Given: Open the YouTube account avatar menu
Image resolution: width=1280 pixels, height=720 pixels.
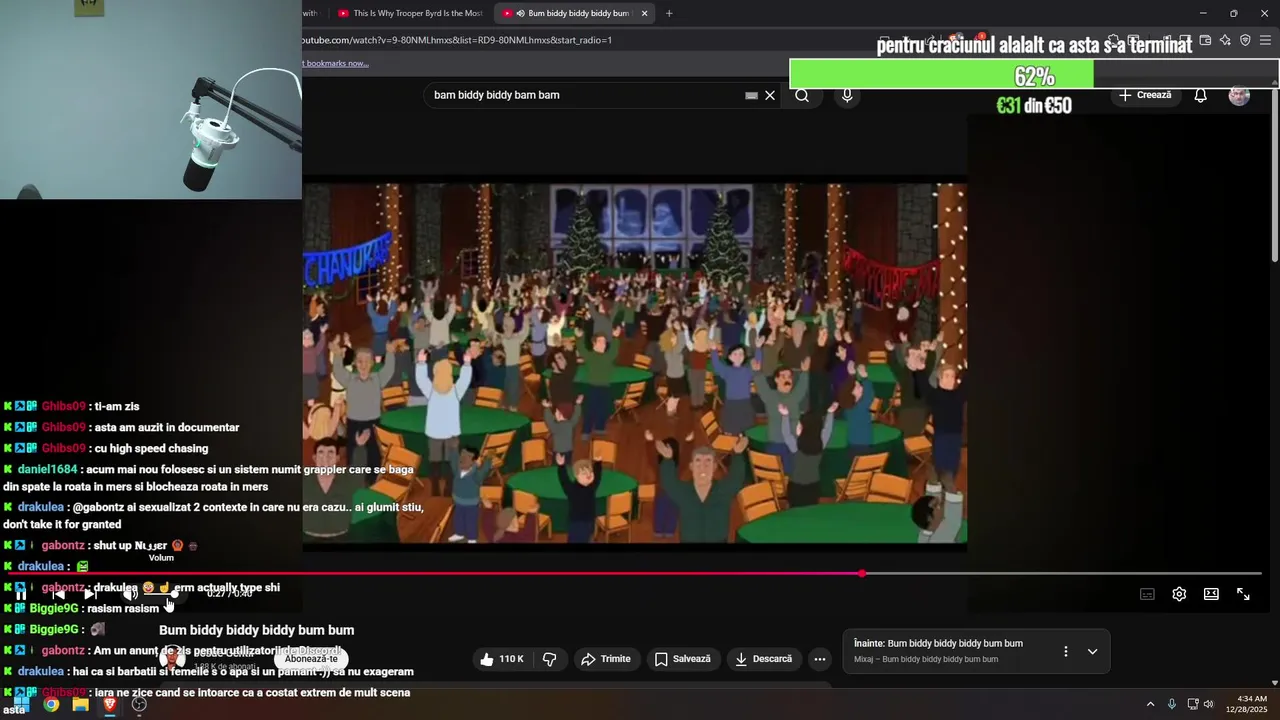Looking at the screenshot, I should point(1239,95).
